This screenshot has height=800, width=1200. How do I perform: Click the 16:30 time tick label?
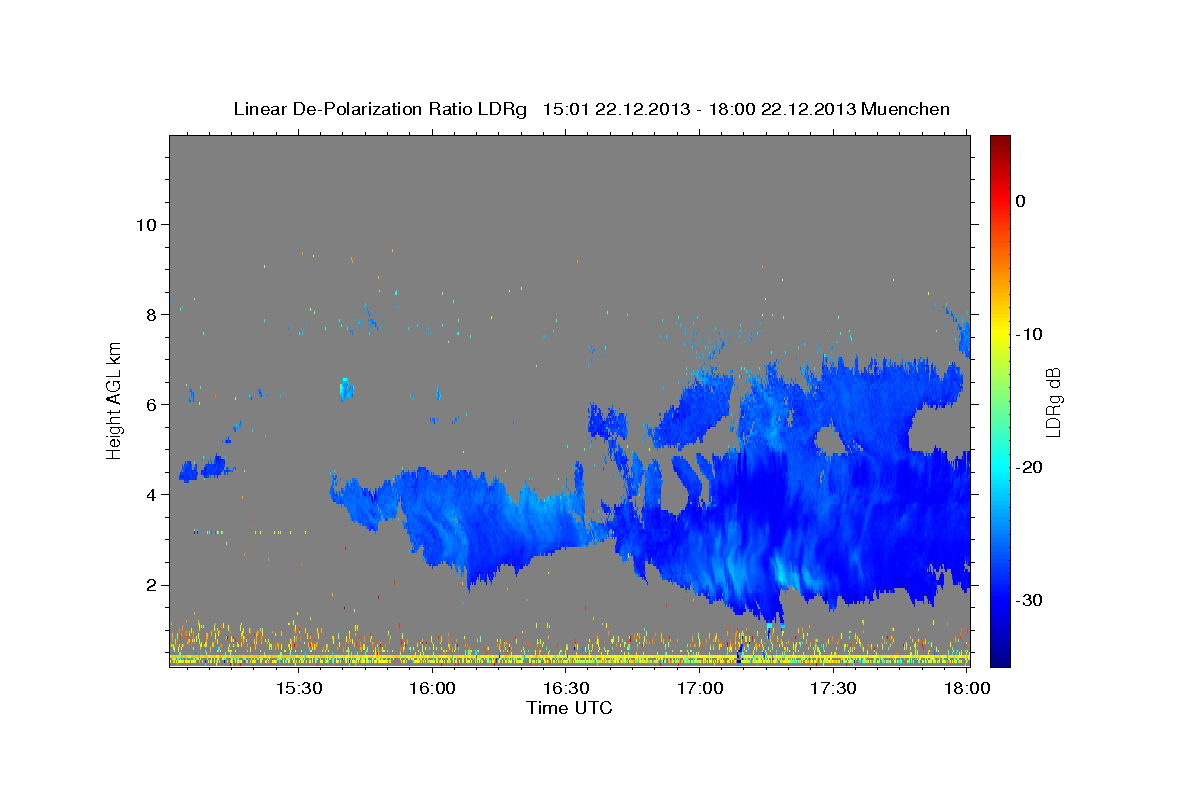(566, 689)
